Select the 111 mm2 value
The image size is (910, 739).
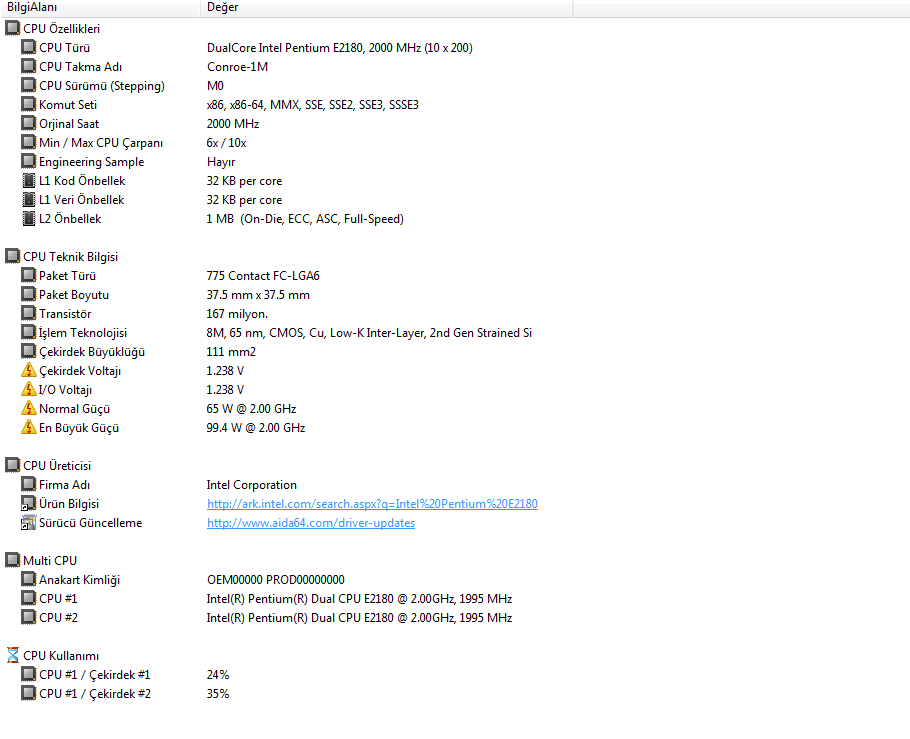click(x=231, y=352)
